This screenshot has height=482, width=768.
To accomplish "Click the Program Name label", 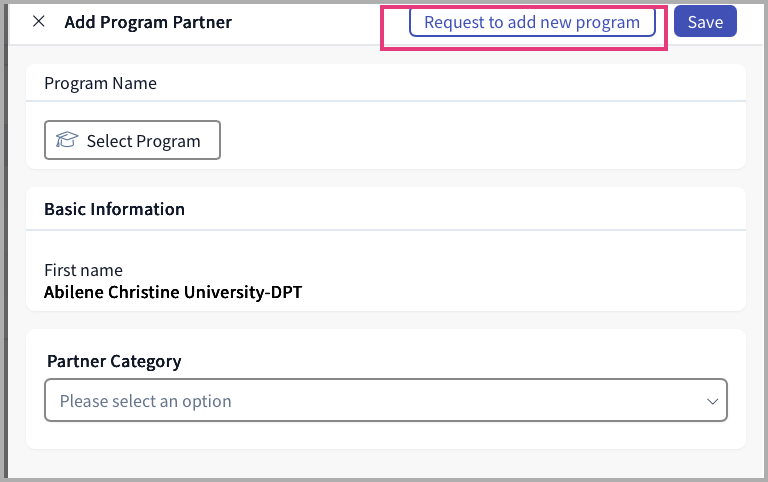I will click(x=100, y=83).
